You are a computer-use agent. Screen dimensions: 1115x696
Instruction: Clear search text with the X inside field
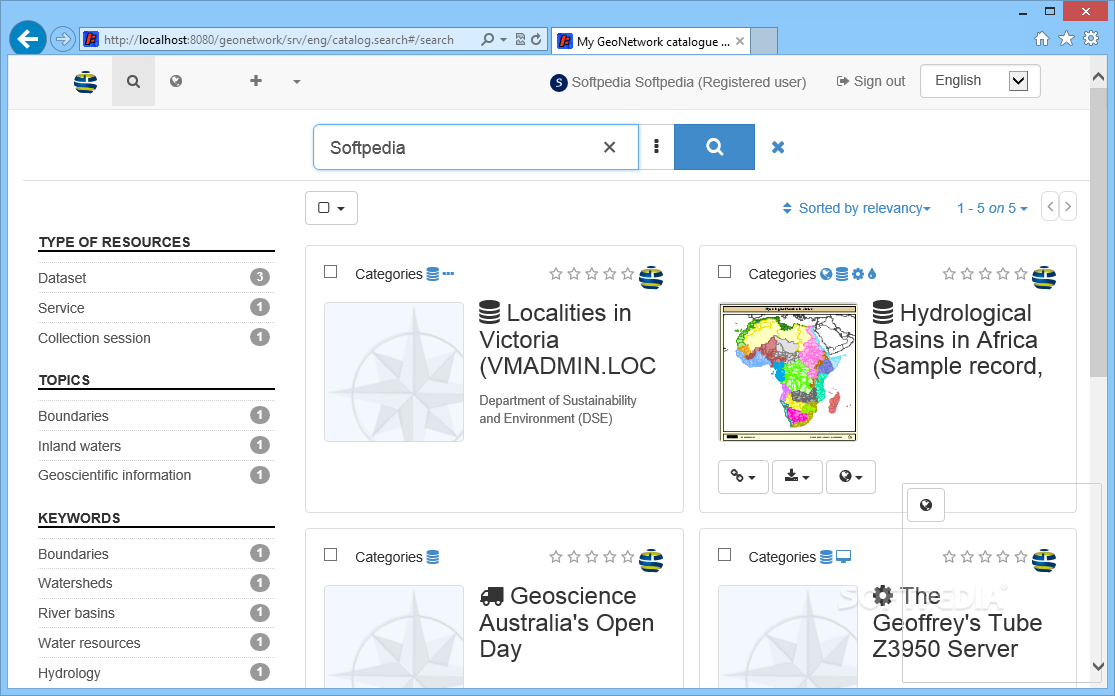point(609,147)
